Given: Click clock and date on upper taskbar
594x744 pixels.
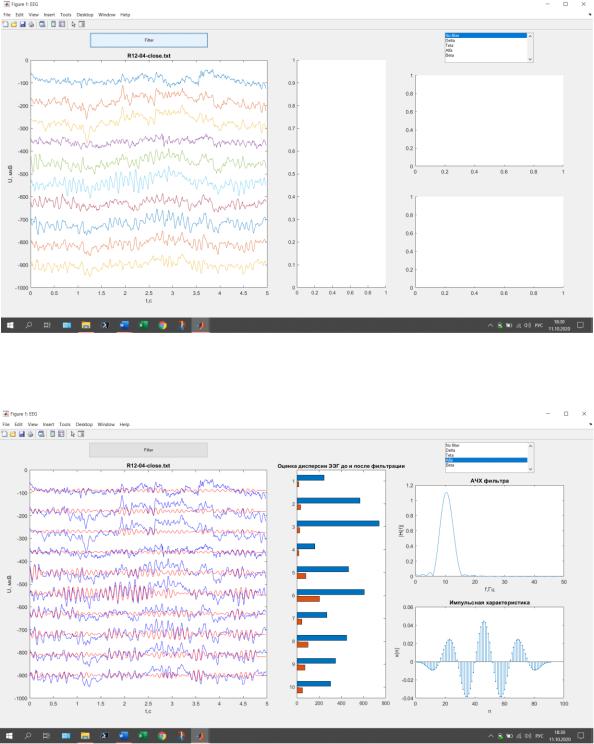Looking at the screenshot, I should 559,325.
